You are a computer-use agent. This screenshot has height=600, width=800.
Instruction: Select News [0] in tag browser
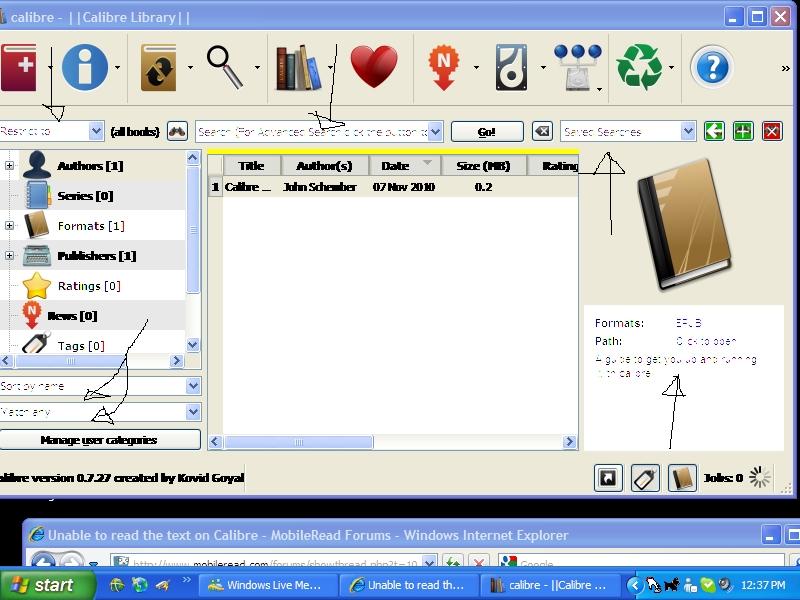[x=72, y=316]
